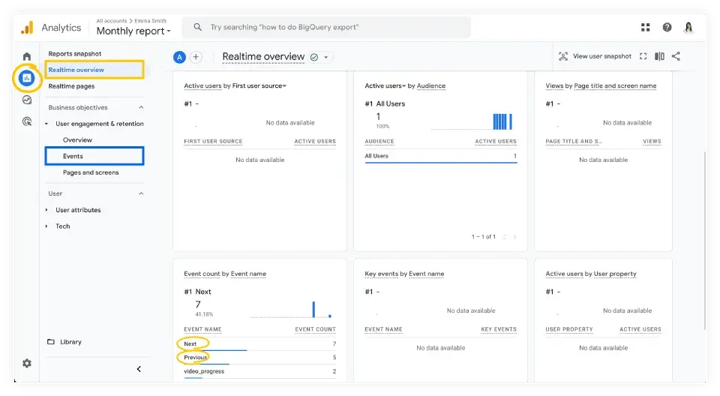Select the 'video_progress' event row
The height and width of the screenshot is (396, 720).
(259, 371)
